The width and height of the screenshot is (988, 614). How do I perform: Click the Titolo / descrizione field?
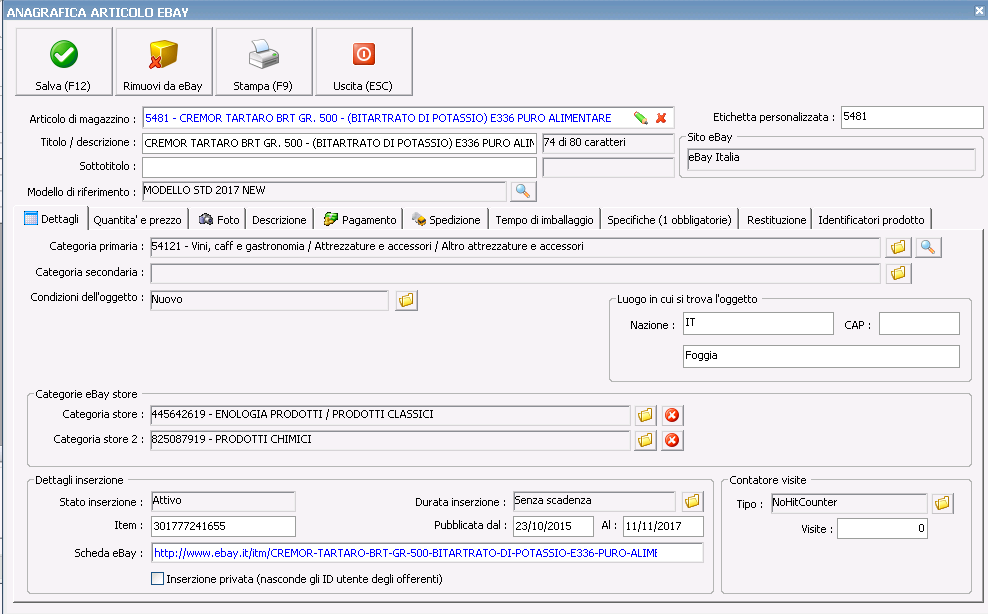339,143
